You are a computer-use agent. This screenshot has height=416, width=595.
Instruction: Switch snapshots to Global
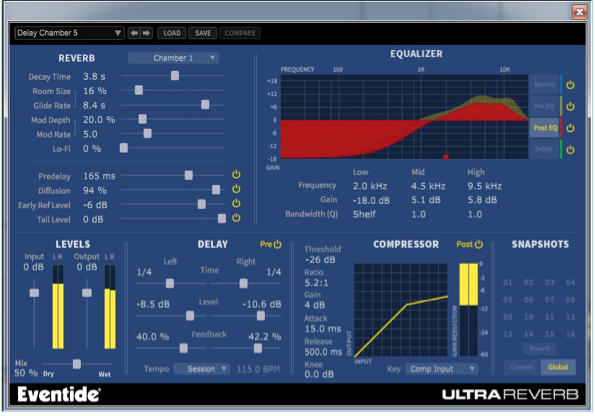558,367
